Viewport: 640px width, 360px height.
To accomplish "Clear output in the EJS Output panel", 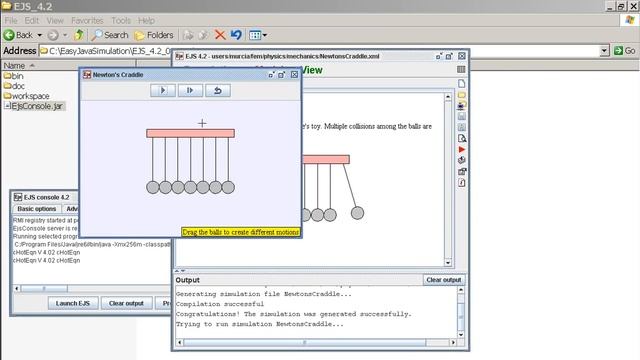I will 444,280.
